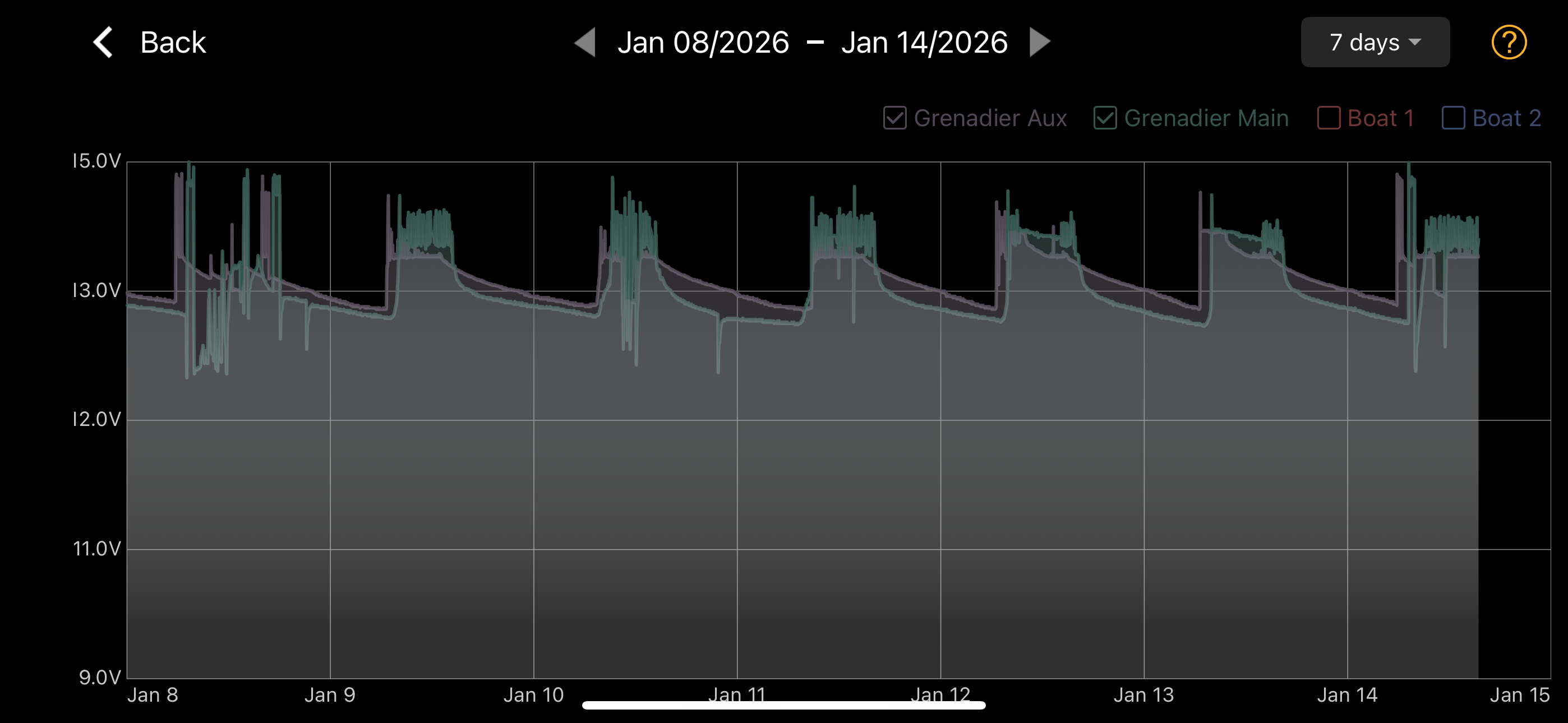Advance to next week with right triangle
1568x723 pixels.
pyautogui.click(x=1039, y=43)
